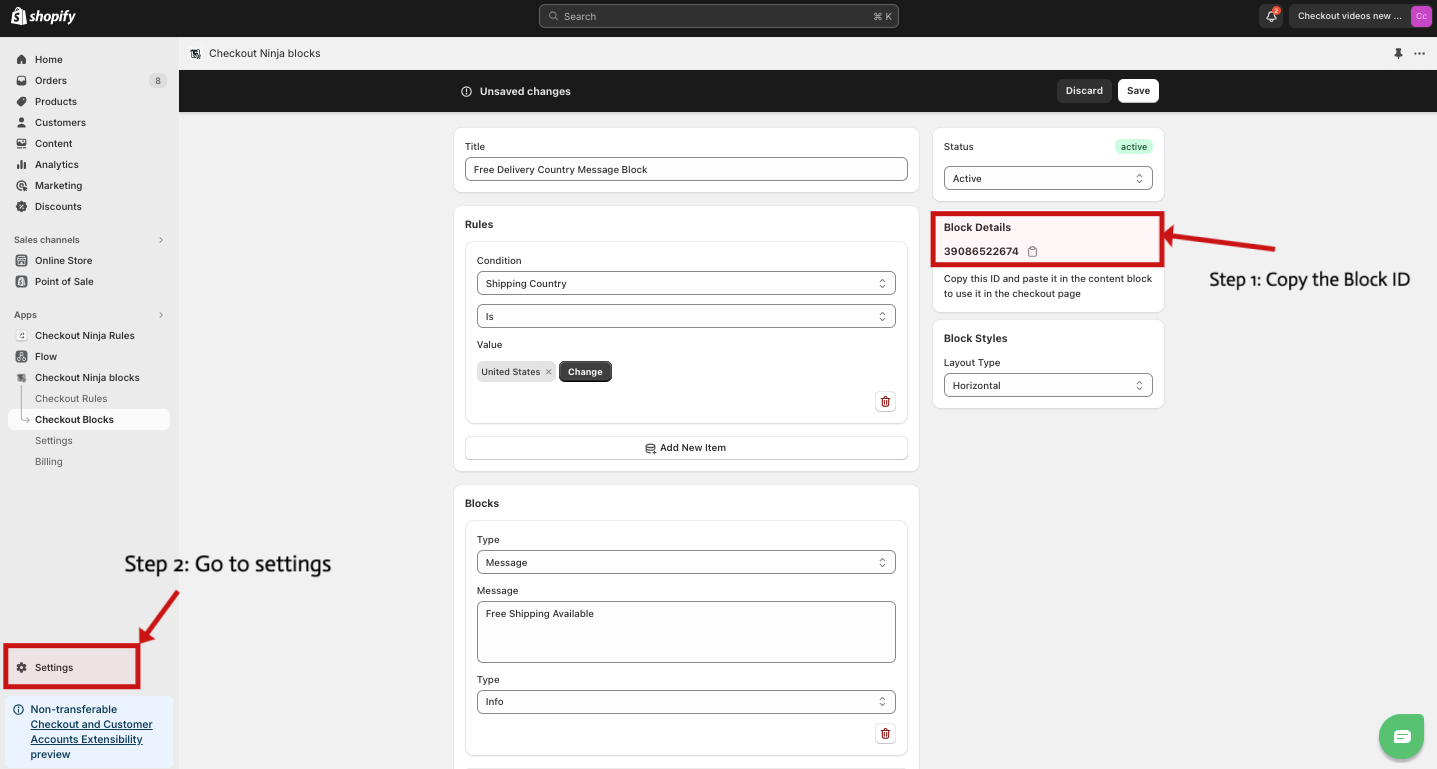Copy Block ID with clipboard icon

(x=1033, y=252)
